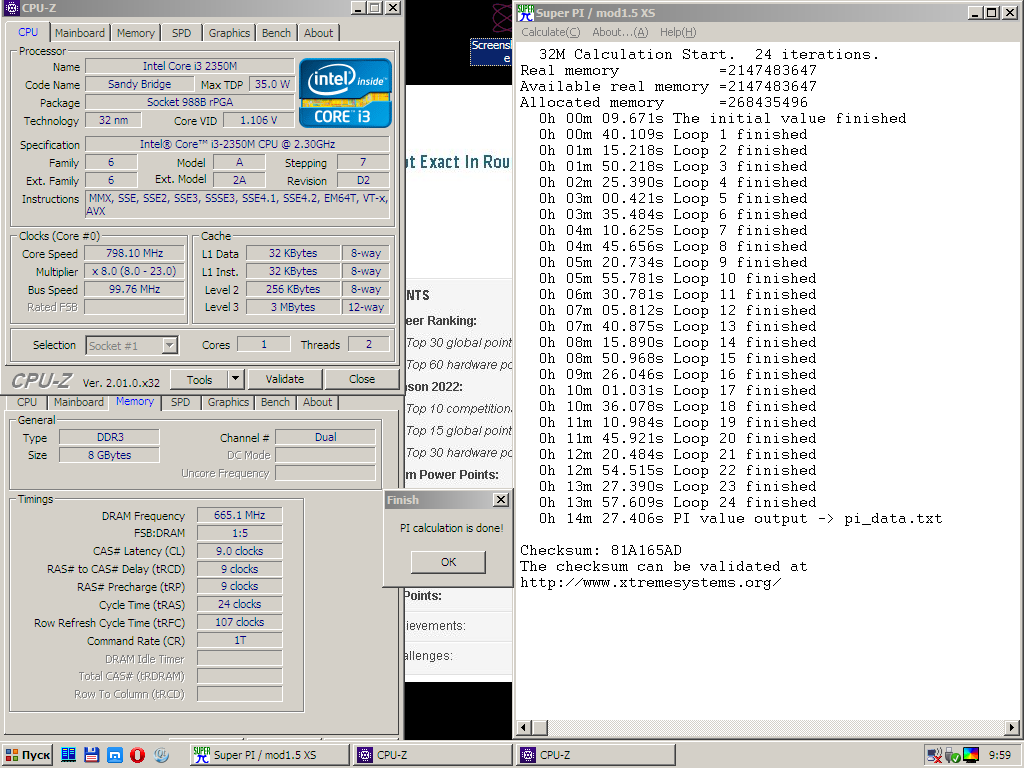Click the Multiplier value x 8.0
This screenshot has width=1024, height=768.
pos(134,271)
